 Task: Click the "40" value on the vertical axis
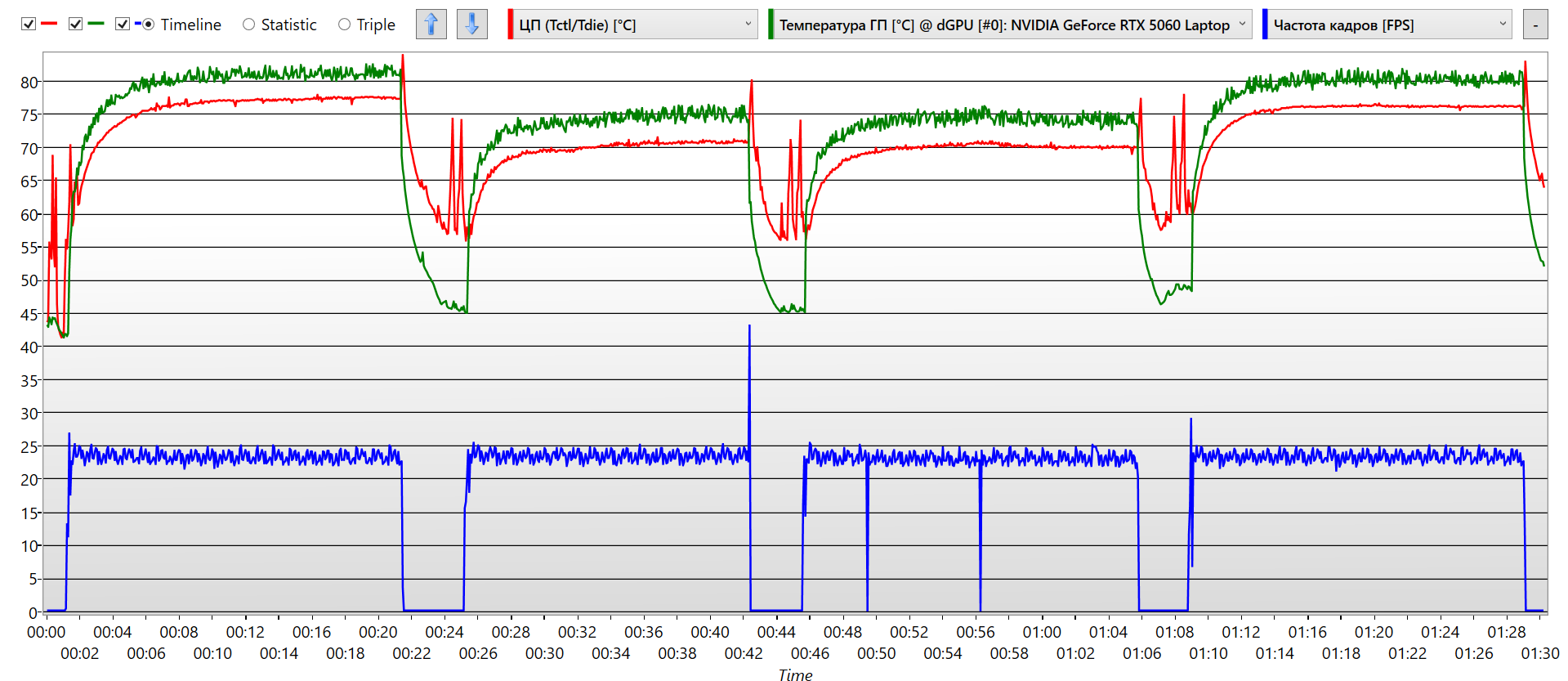pos(29,347)
